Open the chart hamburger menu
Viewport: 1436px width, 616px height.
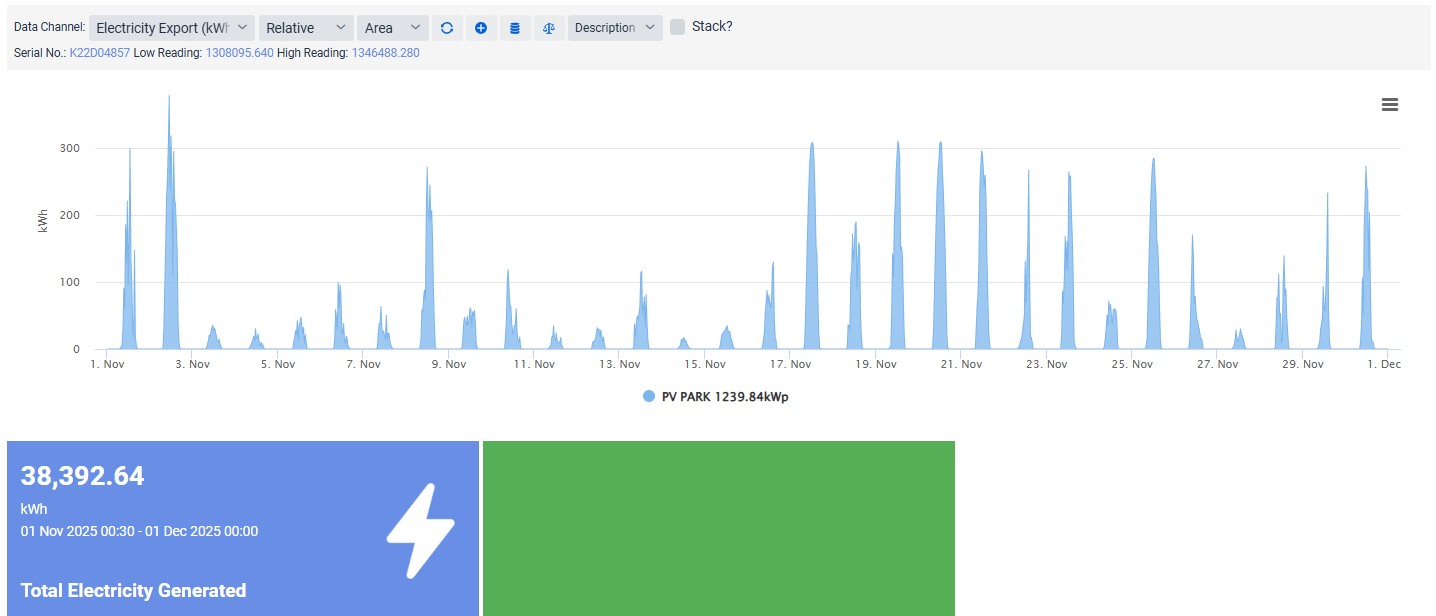[x=1389, y=105]
